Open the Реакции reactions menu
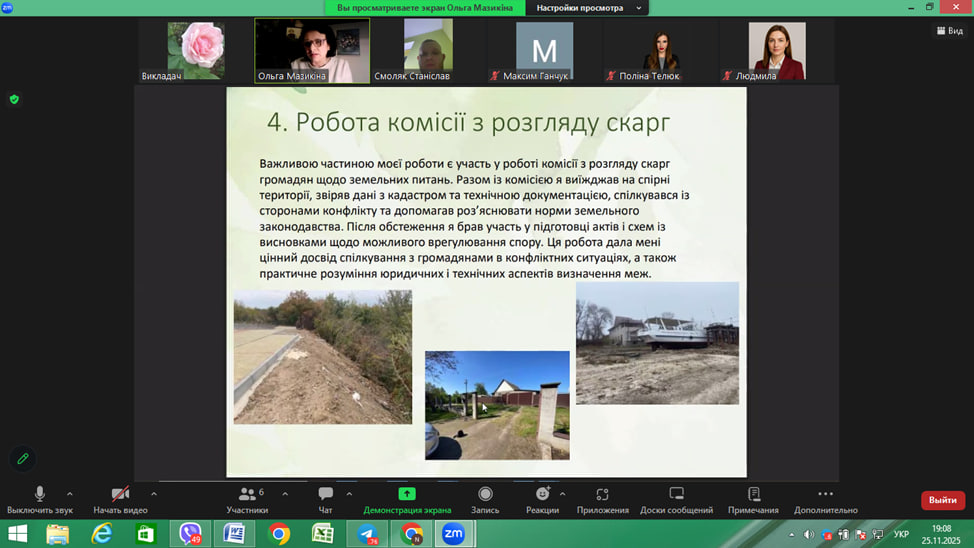This screenshot has width=974, height=548. pos(542,499)
